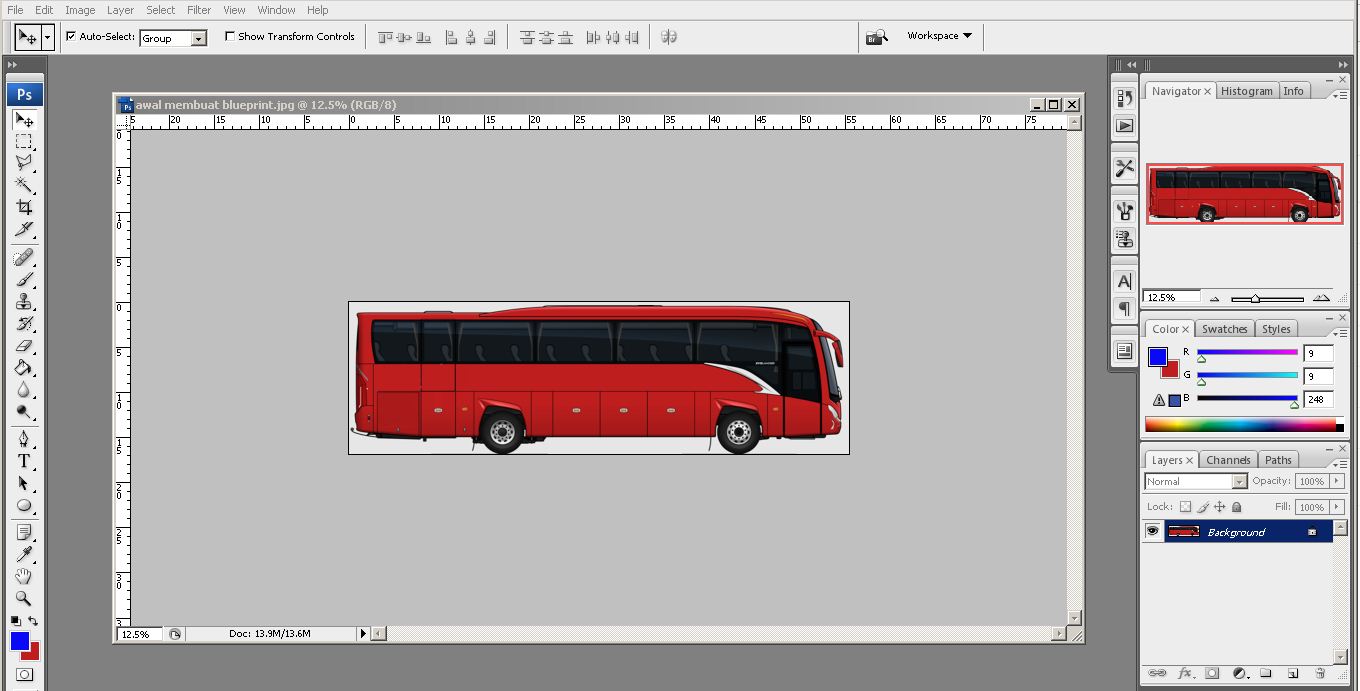
Task: Create a new layer in Layers panel
Action: point(1292,673)
